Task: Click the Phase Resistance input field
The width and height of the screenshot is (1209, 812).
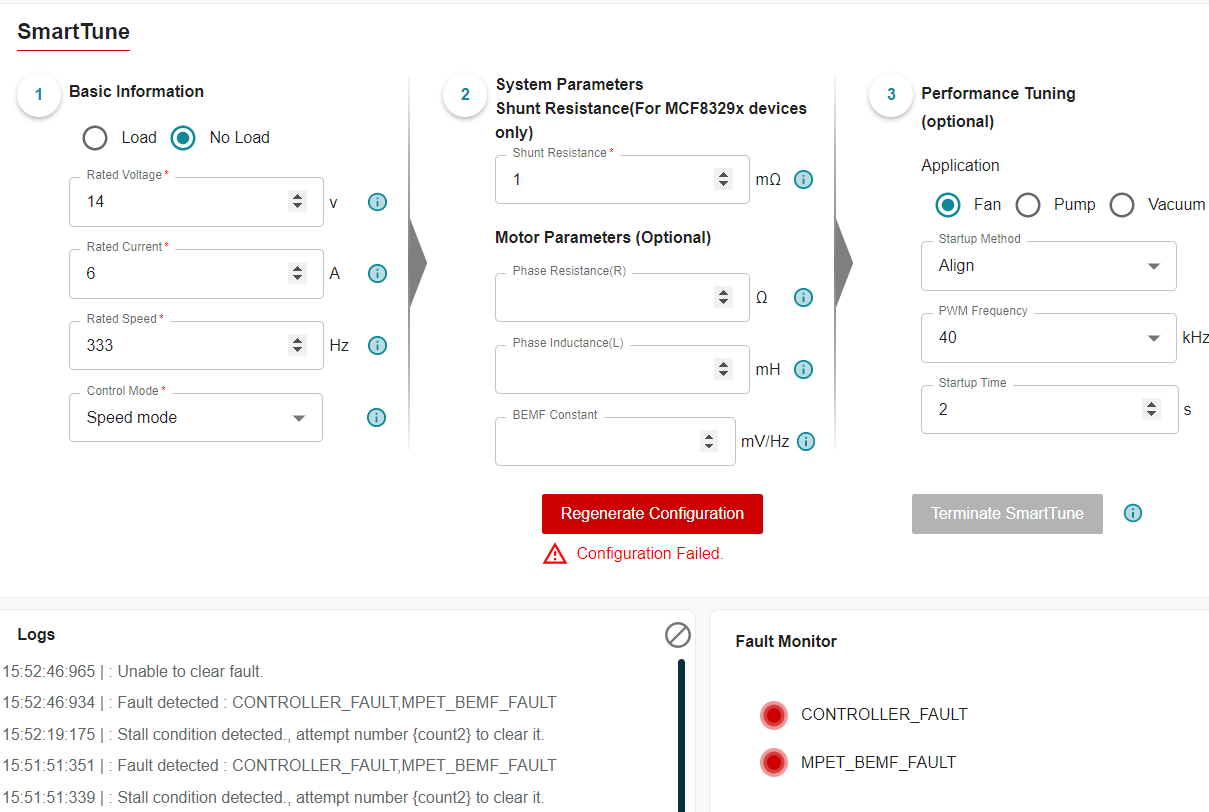Action: tap(622, 298)
